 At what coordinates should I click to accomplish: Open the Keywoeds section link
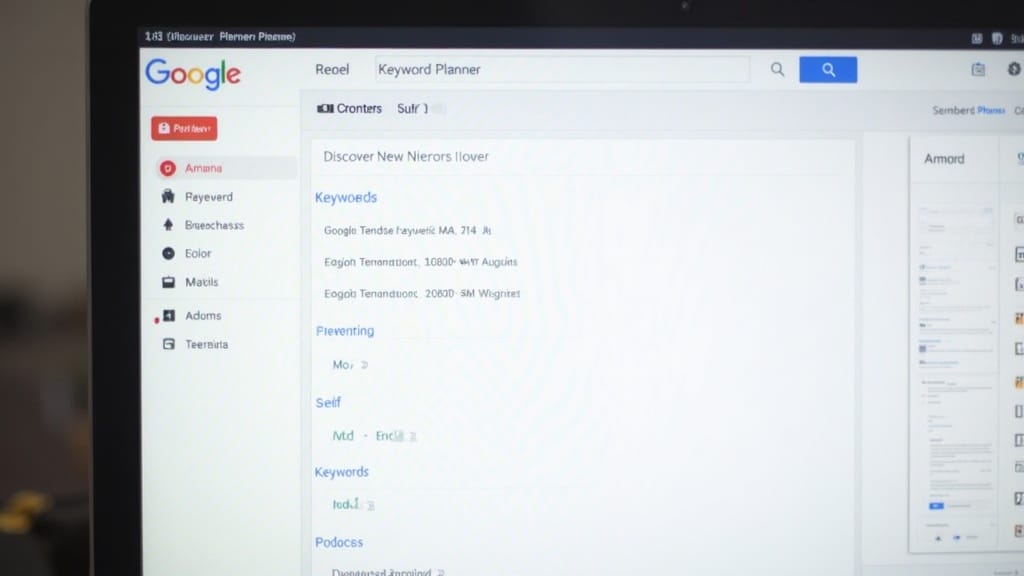(346, 197)
